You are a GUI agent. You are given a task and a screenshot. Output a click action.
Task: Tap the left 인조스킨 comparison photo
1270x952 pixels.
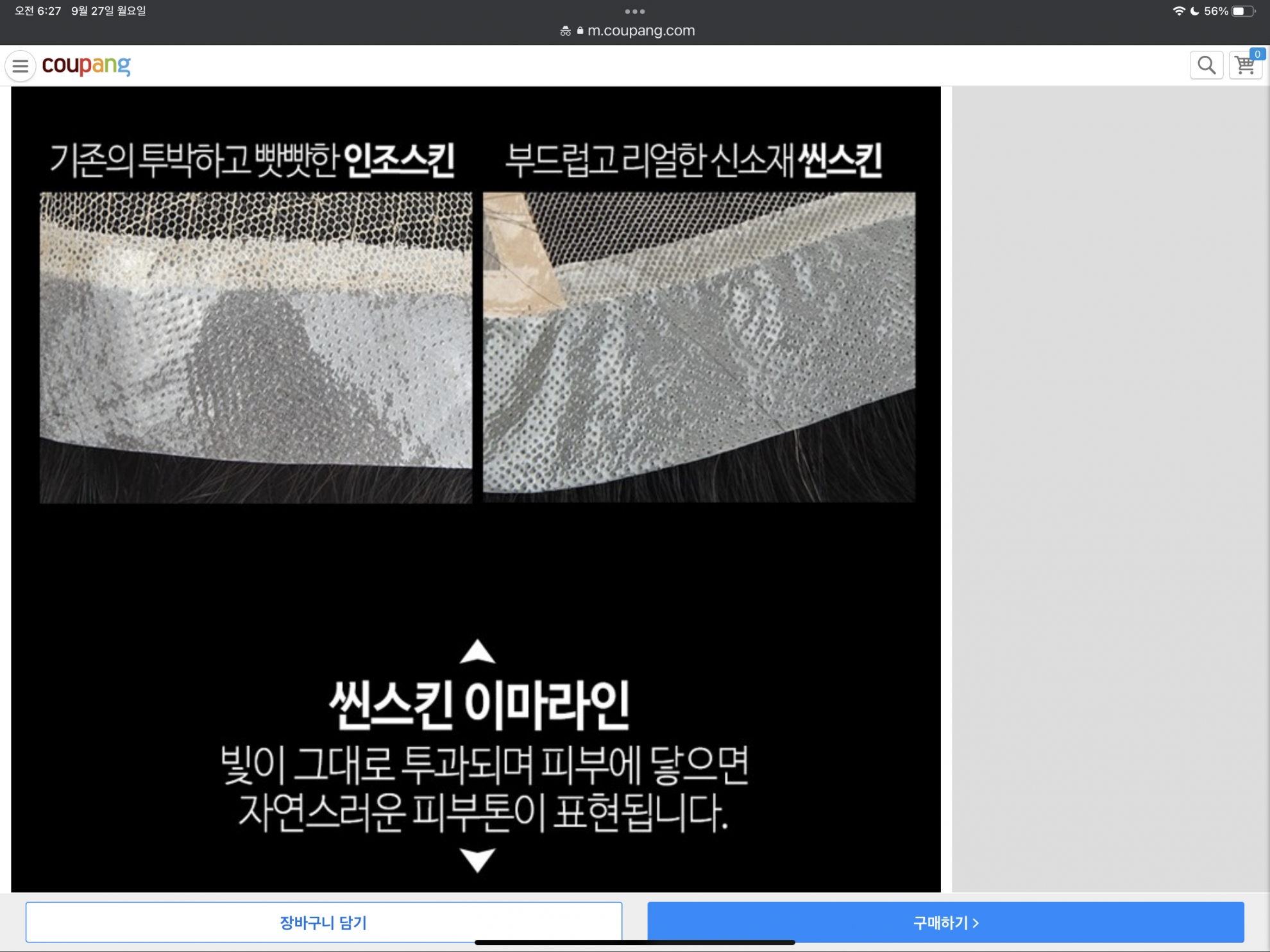[x=255, y=347]
